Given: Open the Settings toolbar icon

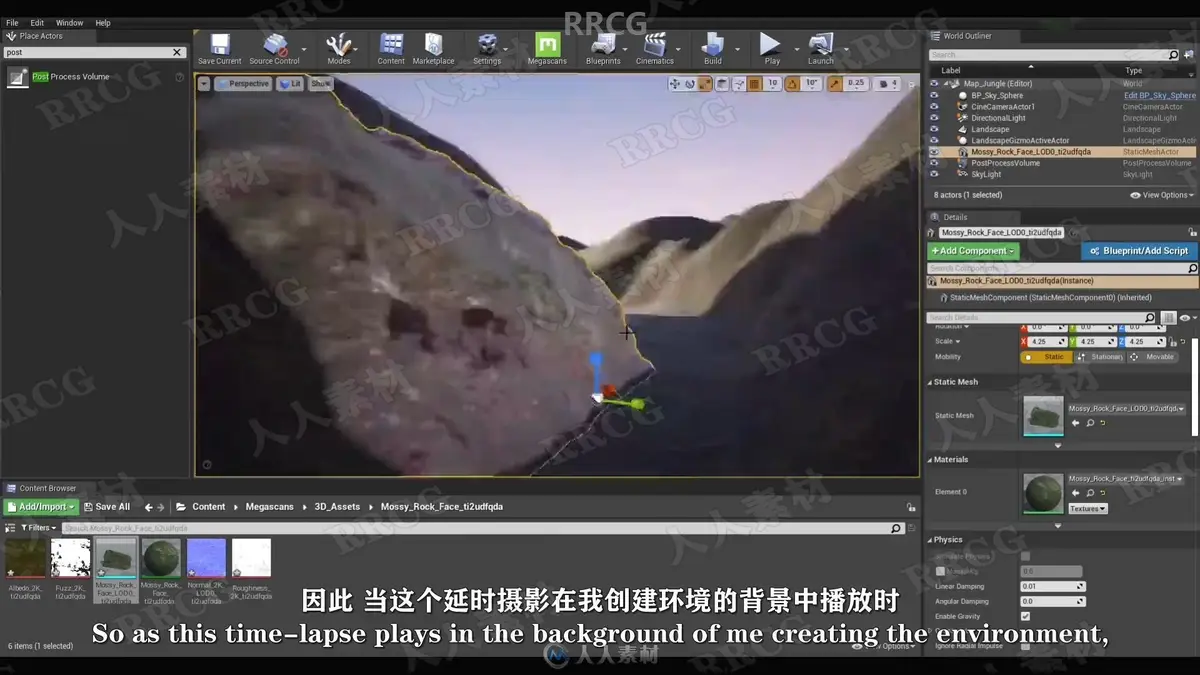Looking at the screenshot, I should pyautogui.click(x=487, y=48).
